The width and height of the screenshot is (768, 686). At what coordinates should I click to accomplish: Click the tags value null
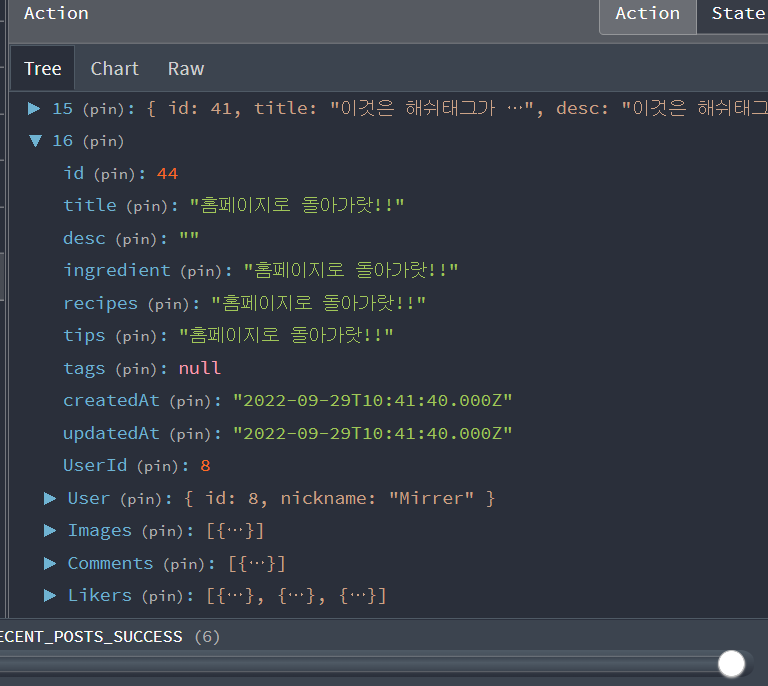[x=200, y=368]
